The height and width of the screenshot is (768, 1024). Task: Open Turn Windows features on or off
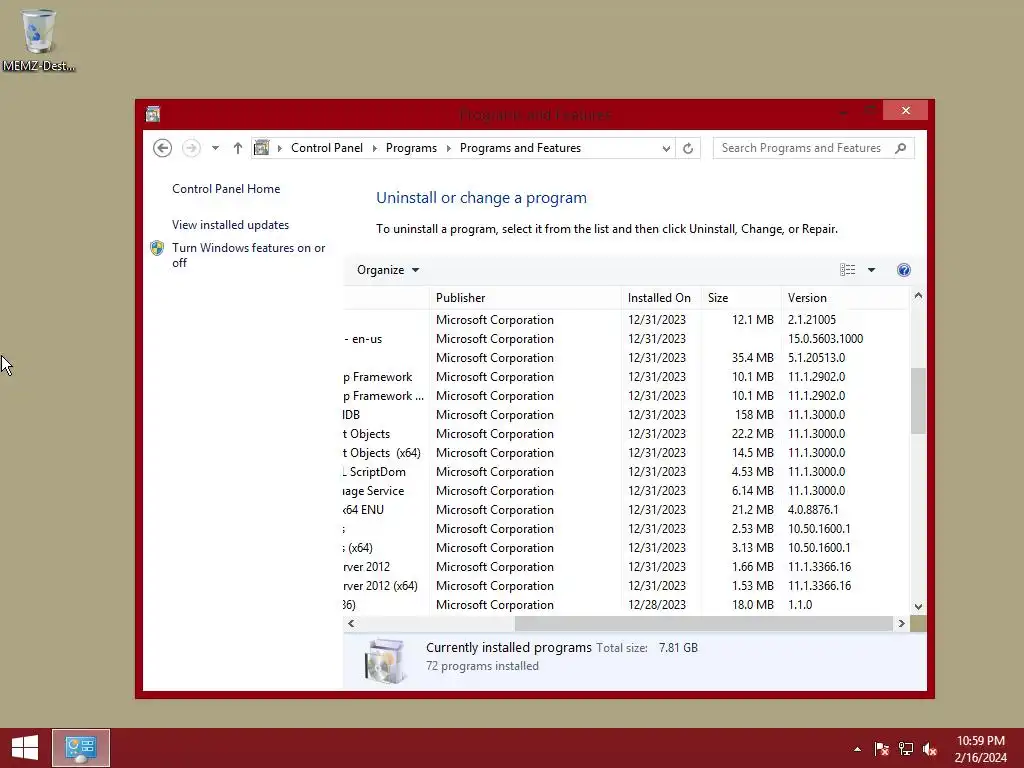click(x=248, y=255)
